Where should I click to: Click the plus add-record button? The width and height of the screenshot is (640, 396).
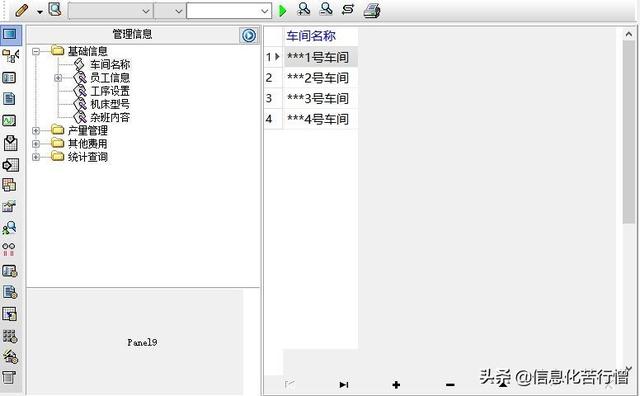coord(396,385)
